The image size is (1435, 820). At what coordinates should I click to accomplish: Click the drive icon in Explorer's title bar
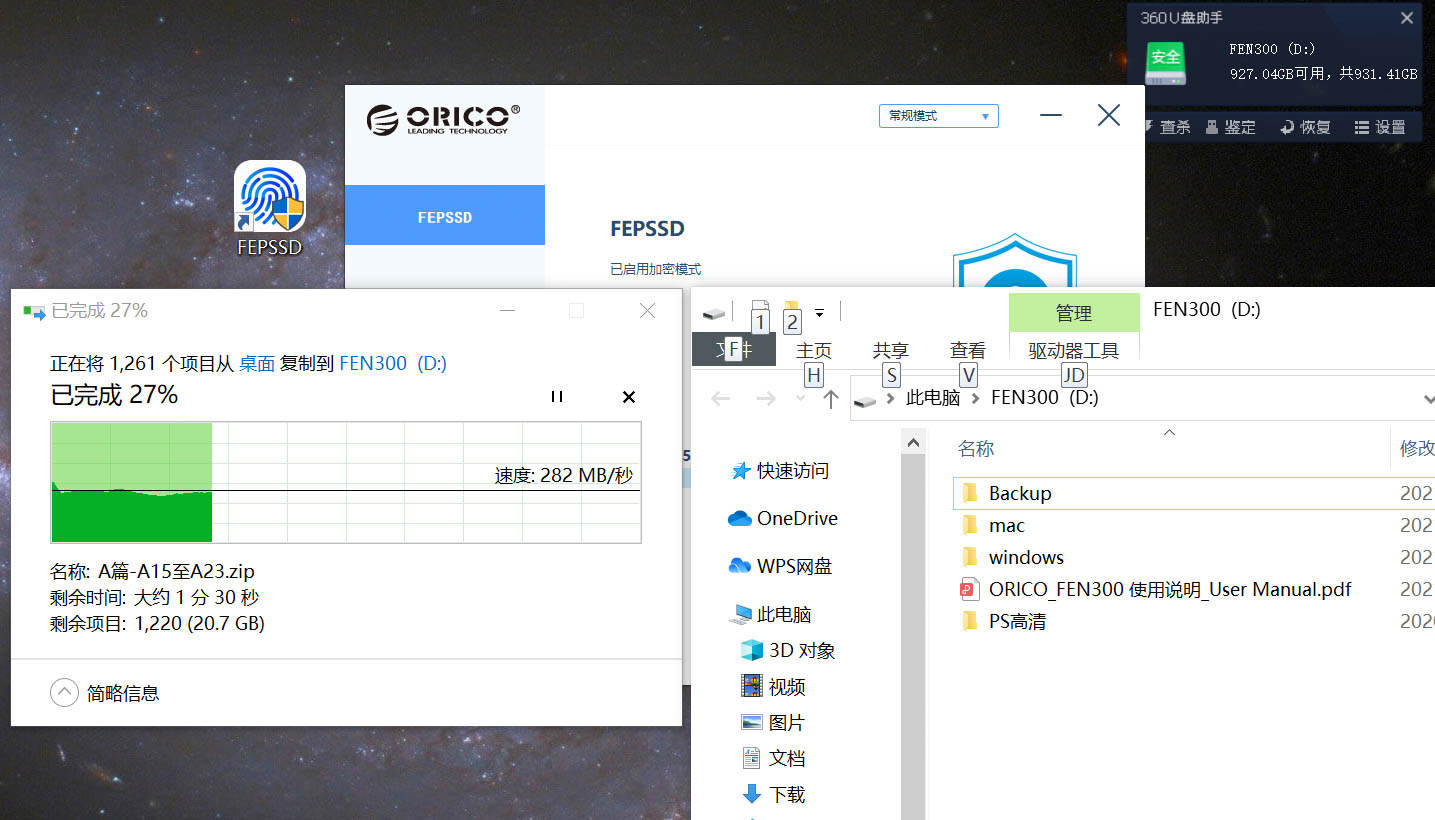pos(713,314)
